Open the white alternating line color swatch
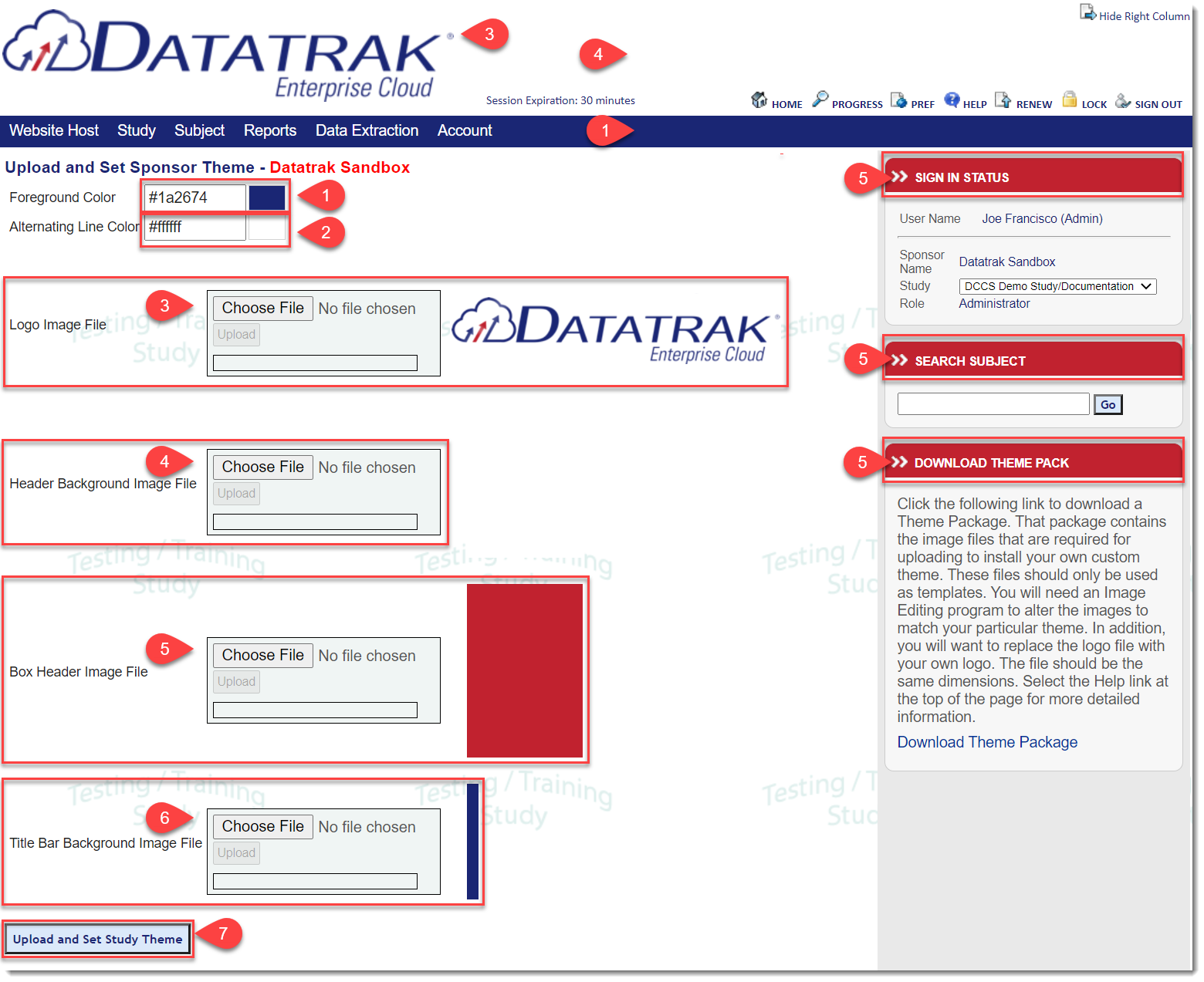The image size is (1204, 982). point(267,228)
